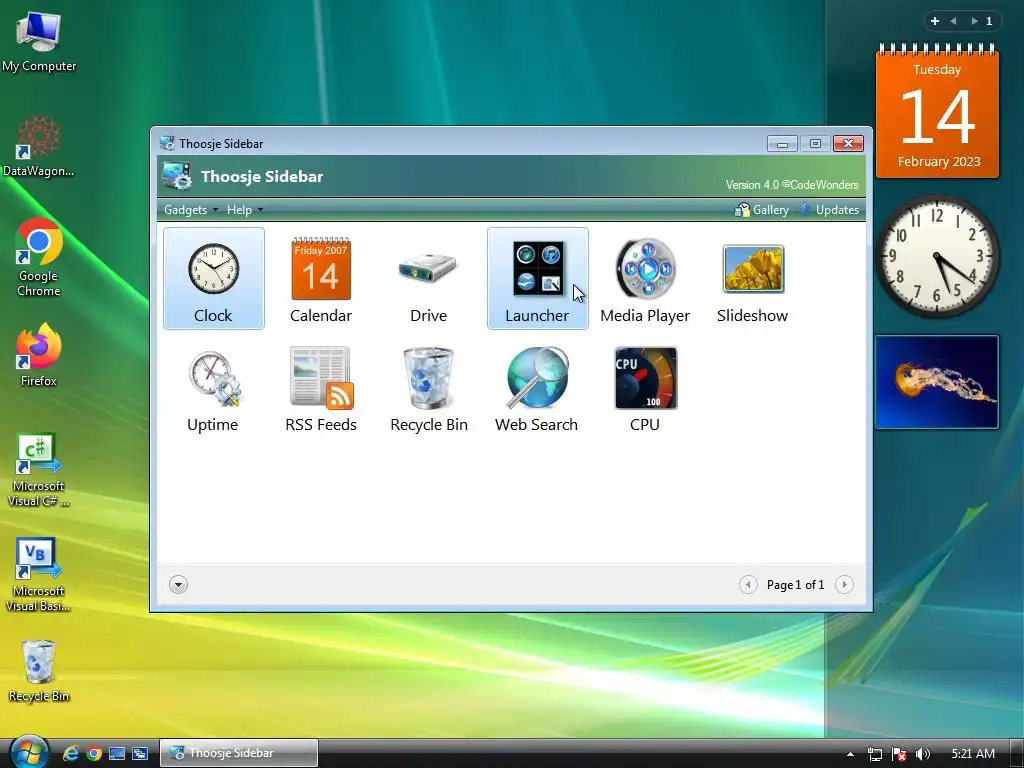Launch Chrome from quick launch bar

94,754
